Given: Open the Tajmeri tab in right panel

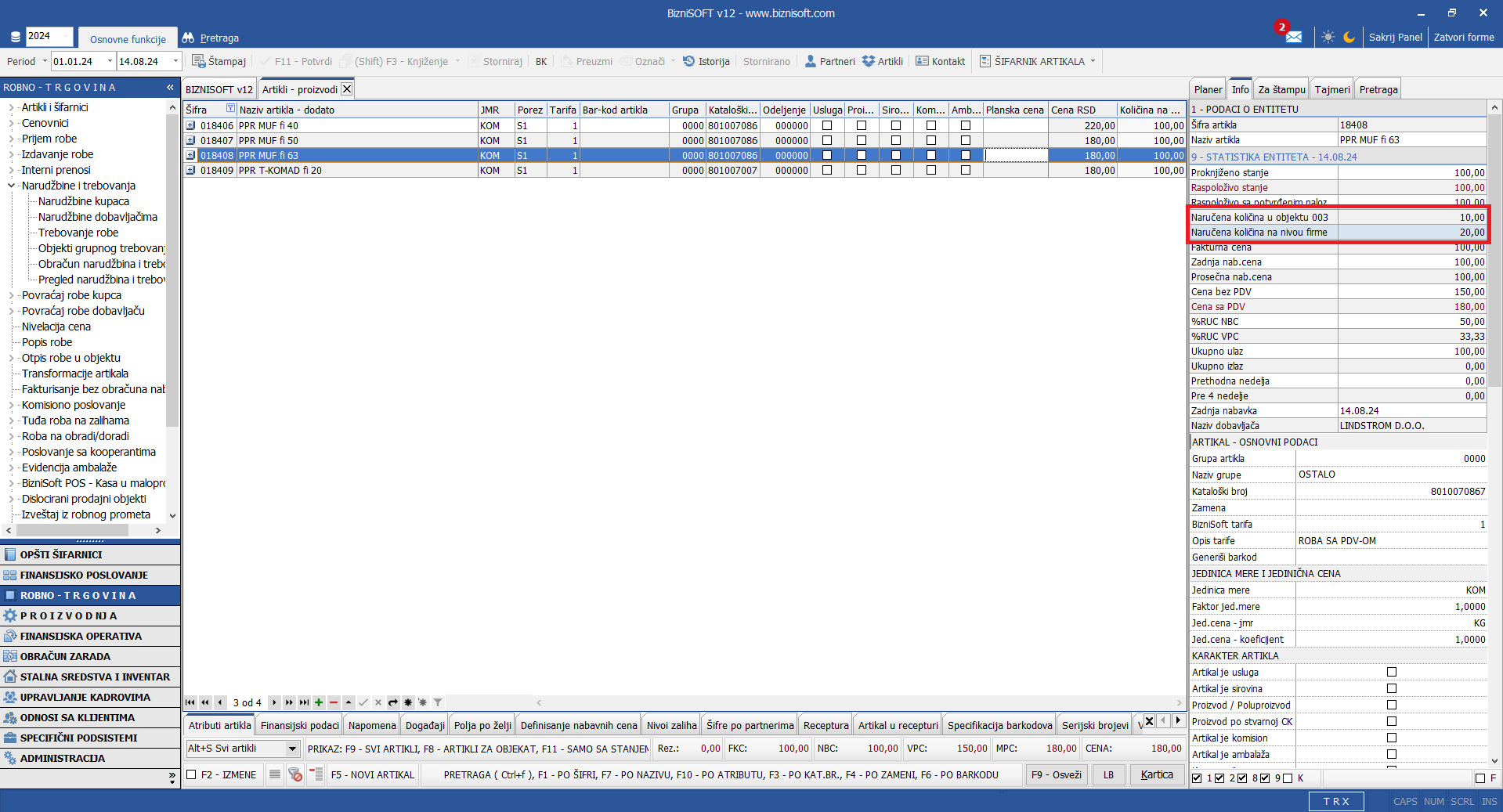Looking at the screenshot, I should tap(1331, 89).
